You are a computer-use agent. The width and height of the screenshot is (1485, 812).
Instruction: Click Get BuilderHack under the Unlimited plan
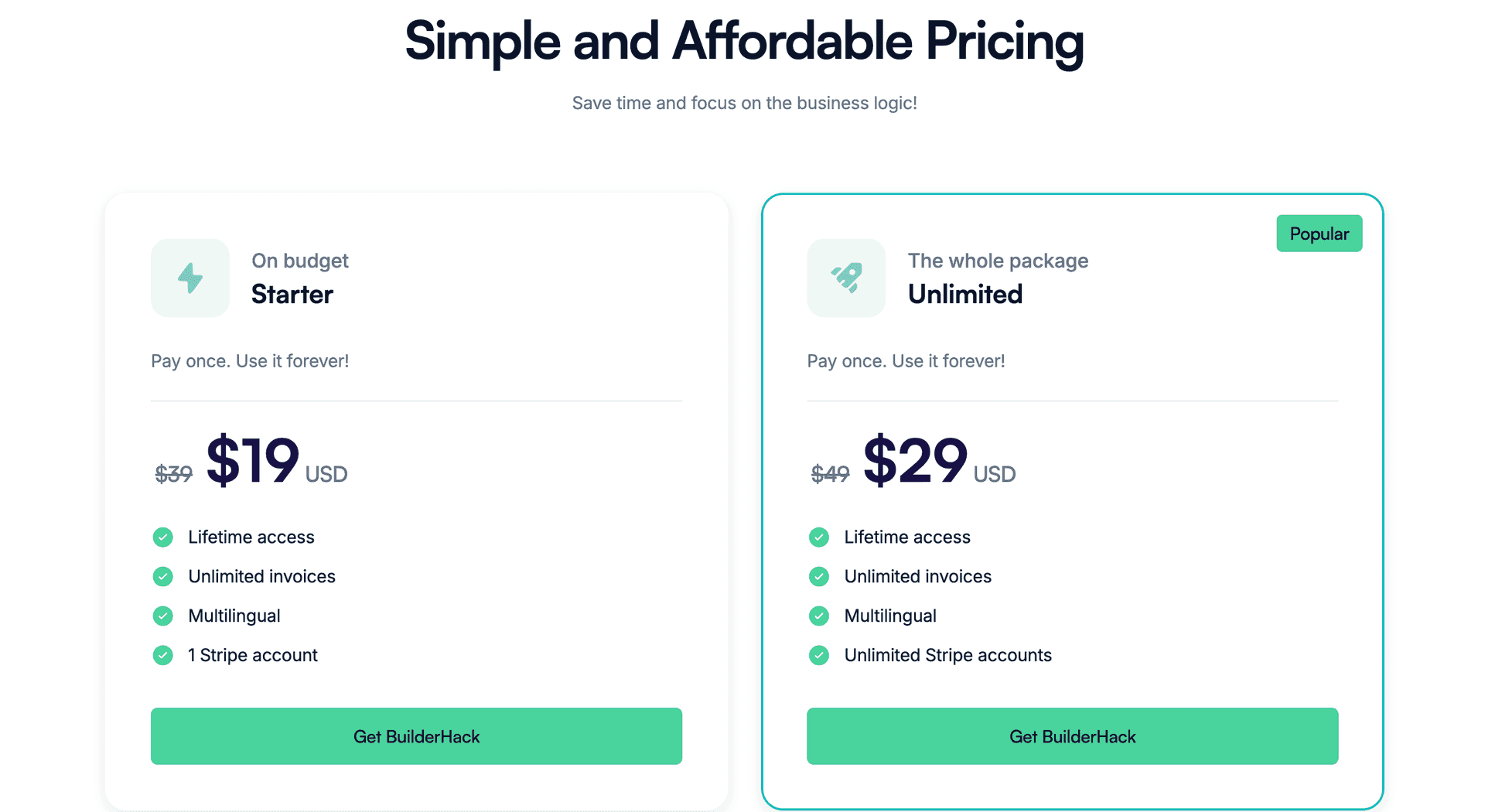[x=1072, y=736]
